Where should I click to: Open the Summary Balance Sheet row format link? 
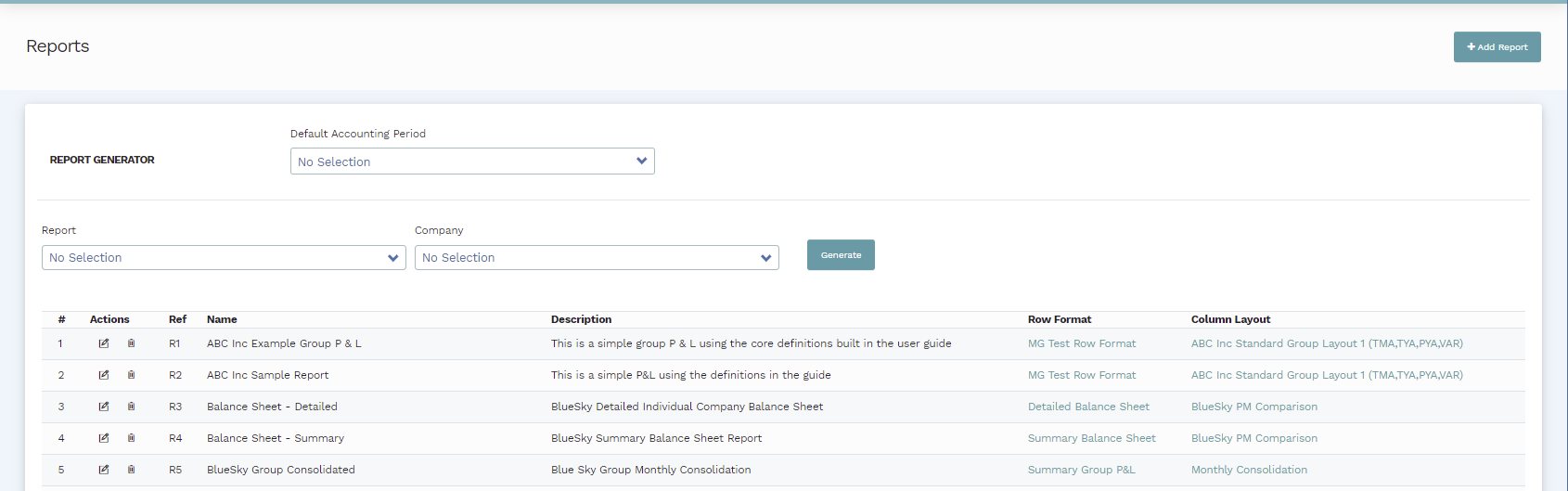point(1091,438)
